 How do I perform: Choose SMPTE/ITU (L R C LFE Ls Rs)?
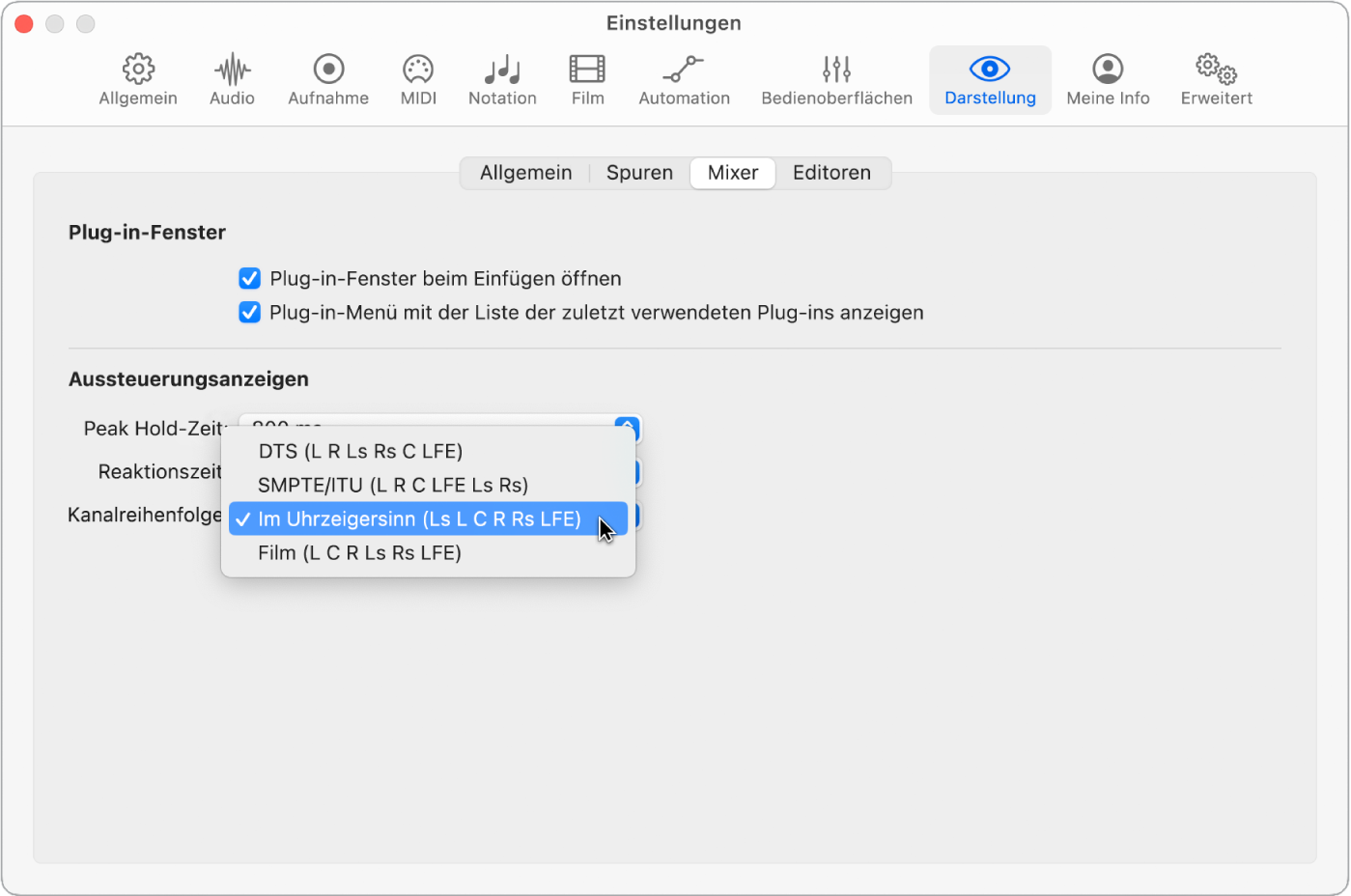click(429, 485)
